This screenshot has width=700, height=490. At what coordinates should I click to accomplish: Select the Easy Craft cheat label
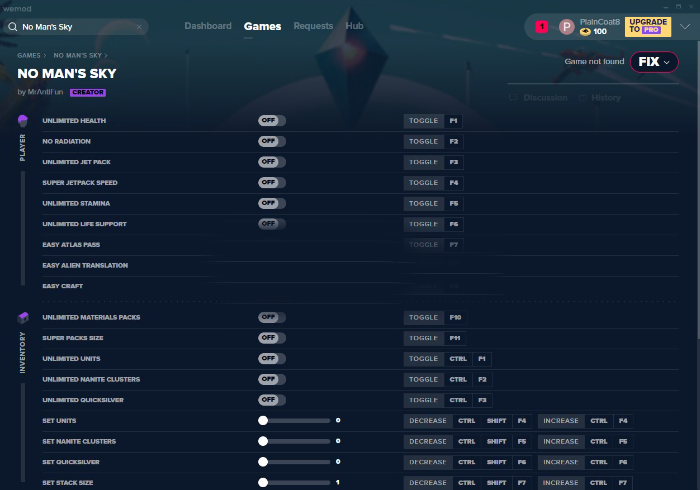pyautogui.click(x=62, y=286)
